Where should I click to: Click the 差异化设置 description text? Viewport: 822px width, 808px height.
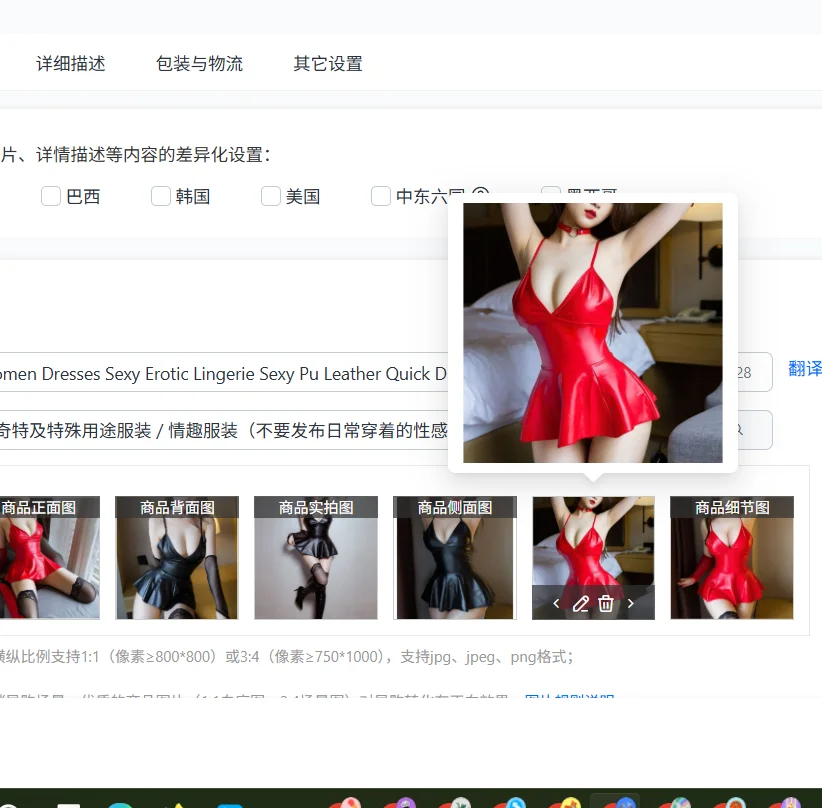[x=135, y=155]
